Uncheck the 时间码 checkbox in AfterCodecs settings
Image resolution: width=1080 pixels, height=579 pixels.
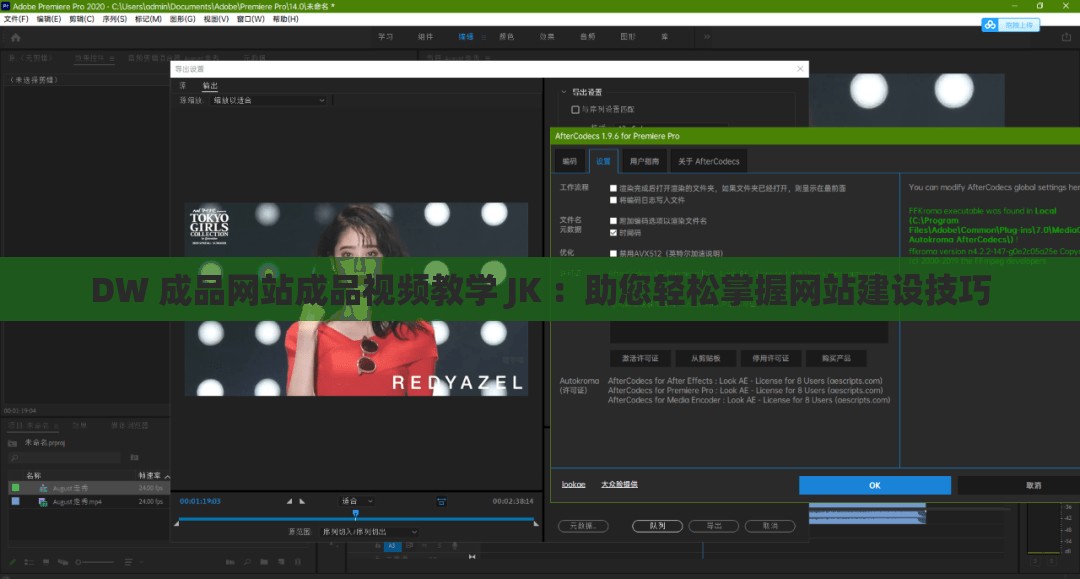[x=612, y=232]
